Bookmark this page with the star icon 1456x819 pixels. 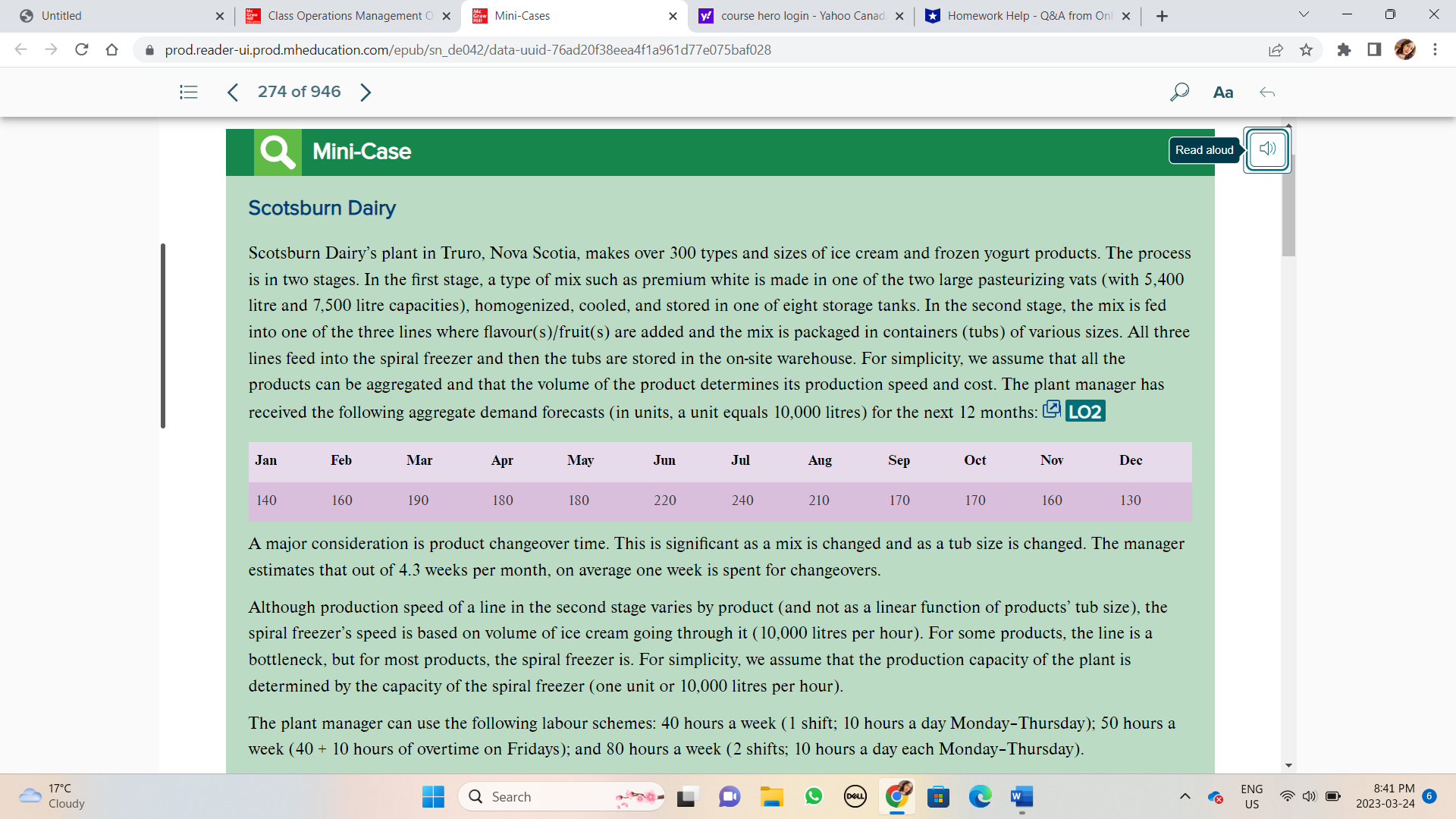[x=1307, y=50]
